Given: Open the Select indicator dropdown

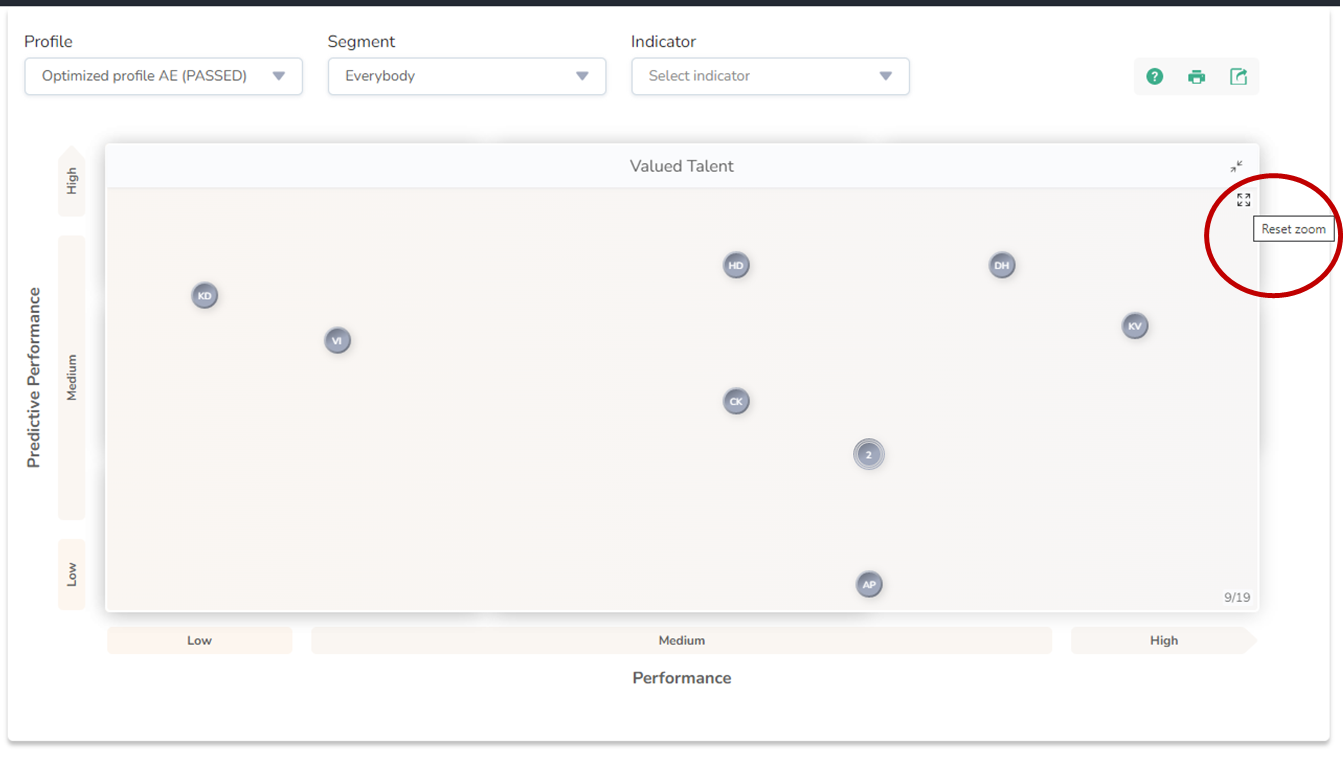Looking at the screenshot, I should click(x=770, y=76).
